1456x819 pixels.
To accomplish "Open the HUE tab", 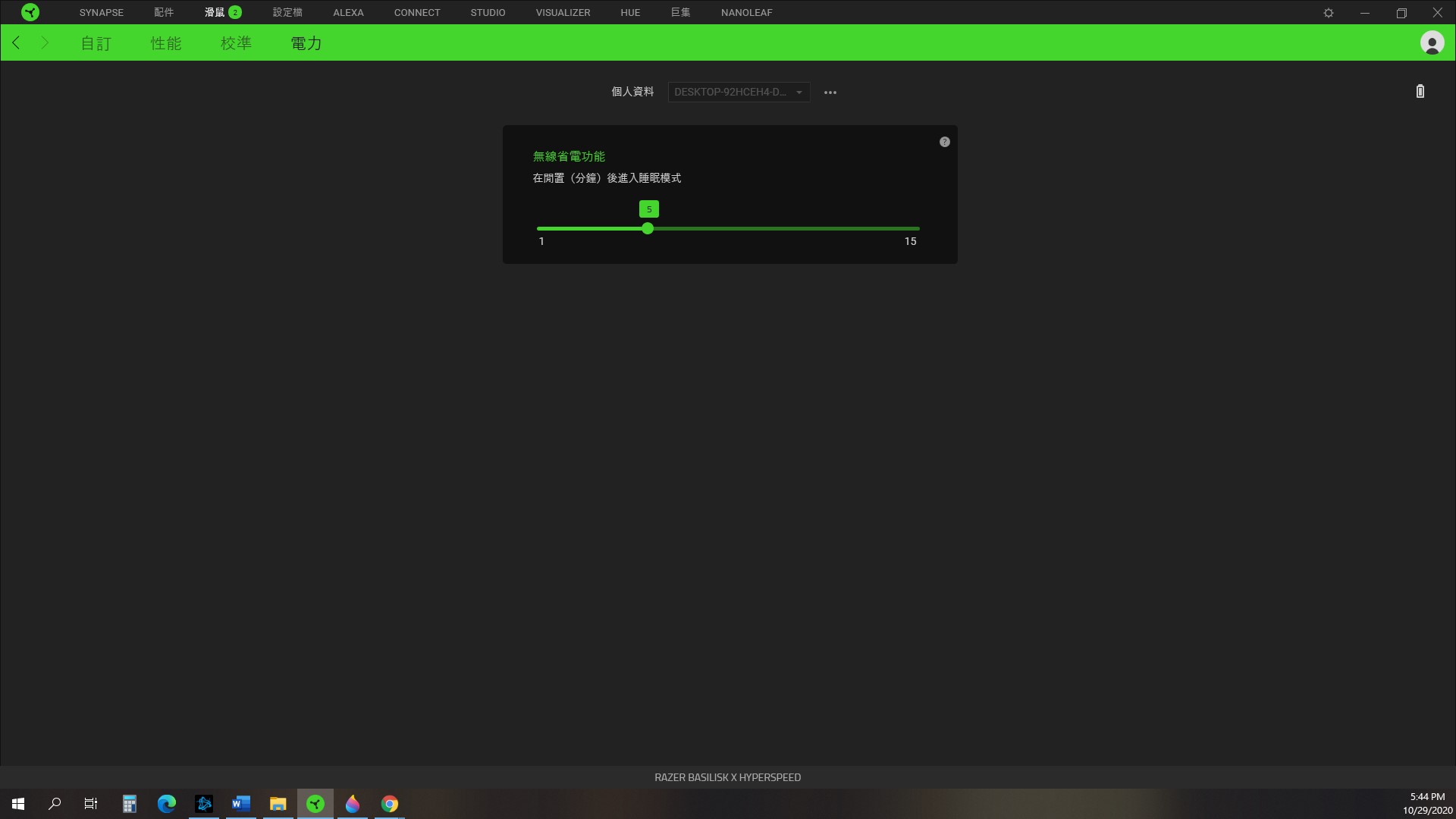I will [x=630, y=12].
